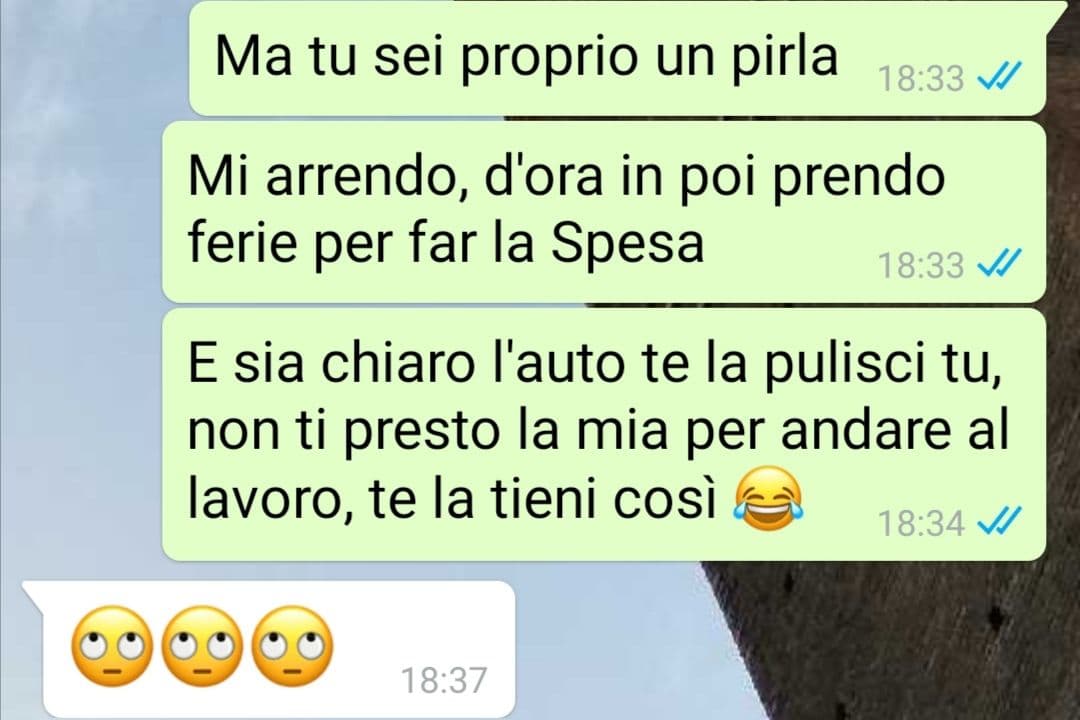This screenshot has width=1080, height=720.
Task: Tap the dark tower background at bottom right
Action: click(895, 641)
